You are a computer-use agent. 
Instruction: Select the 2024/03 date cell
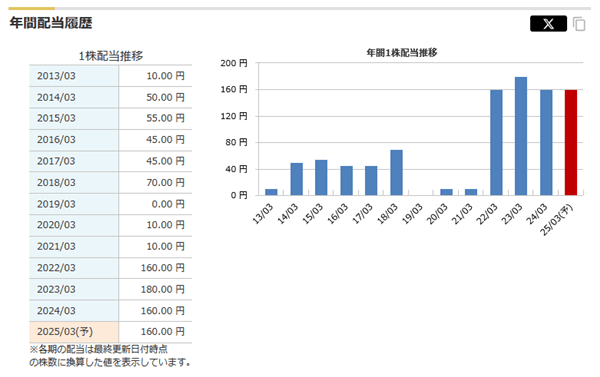[x=74, y=311]
